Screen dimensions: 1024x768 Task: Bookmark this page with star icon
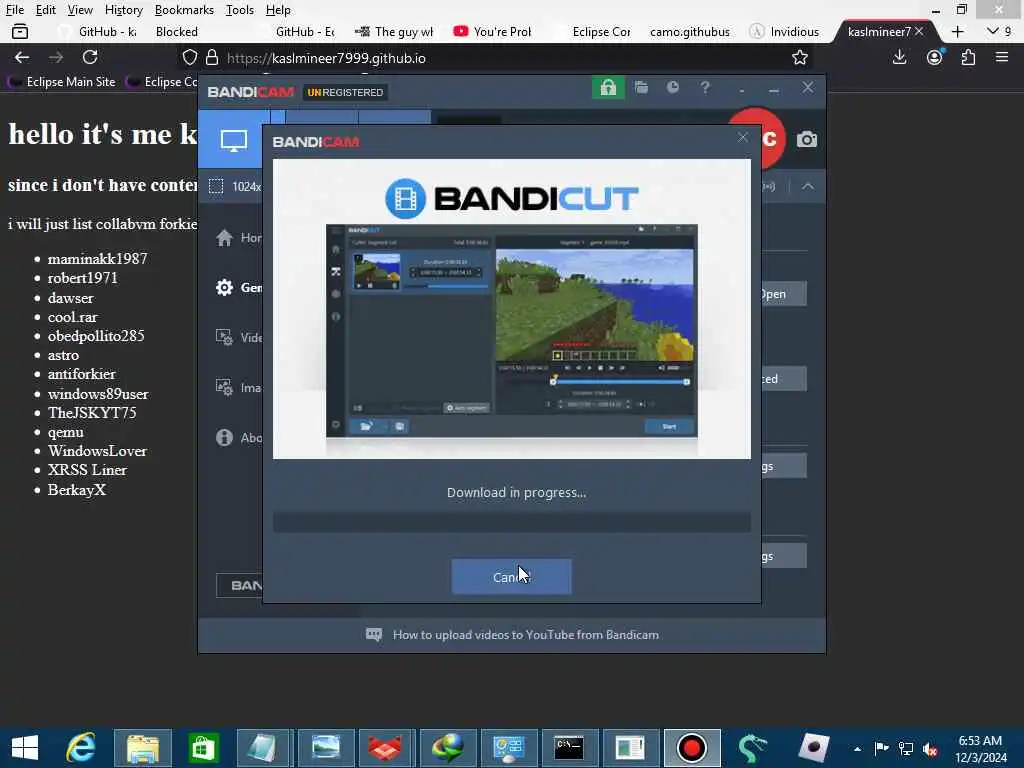coord(799,57)
